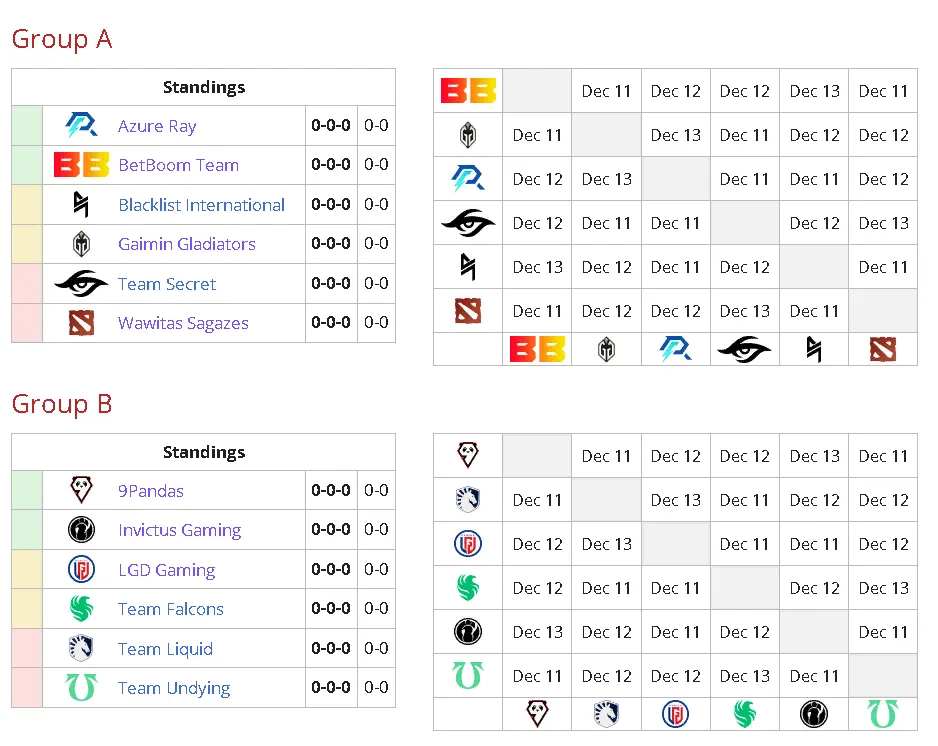Viewport: 938px width, 746px height.
Task: Click the Standings header of Group A table
Action: click(x=204, y=87)
